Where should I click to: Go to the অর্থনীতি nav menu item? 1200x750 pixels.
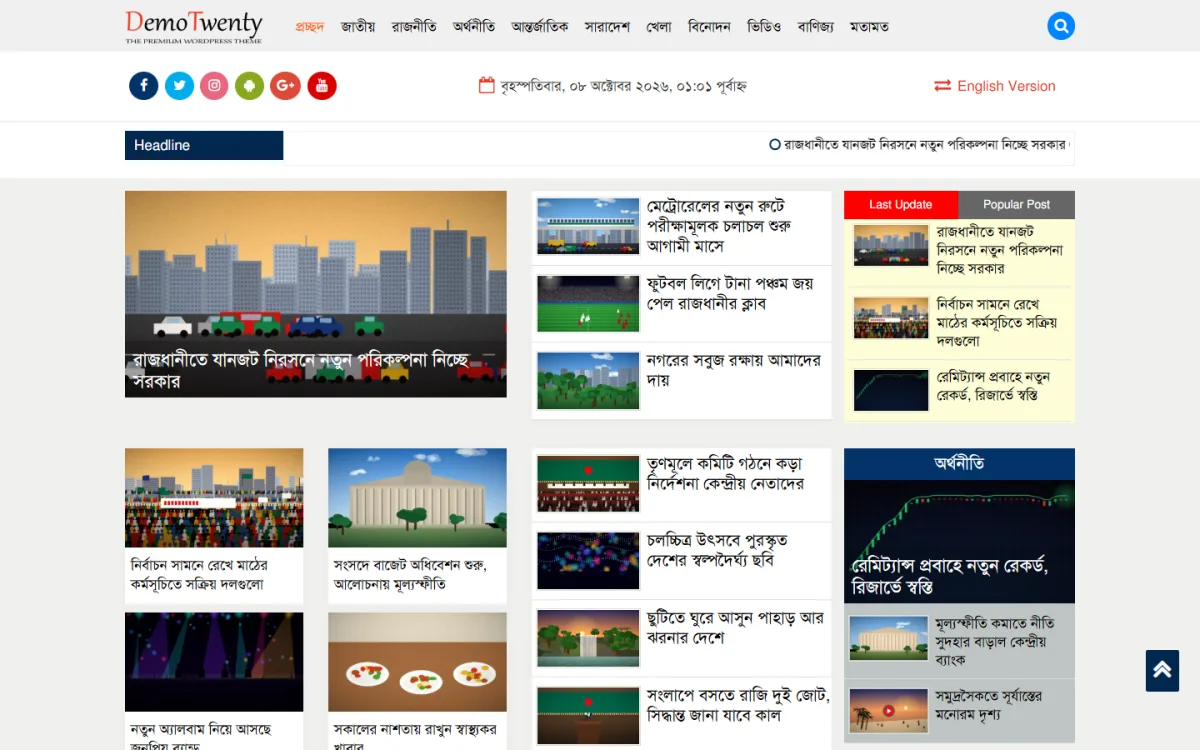[474, 27]
